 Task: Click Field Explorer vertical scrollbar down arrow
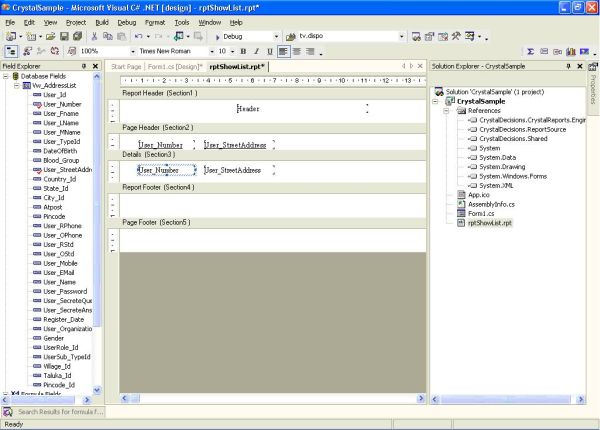97,390
